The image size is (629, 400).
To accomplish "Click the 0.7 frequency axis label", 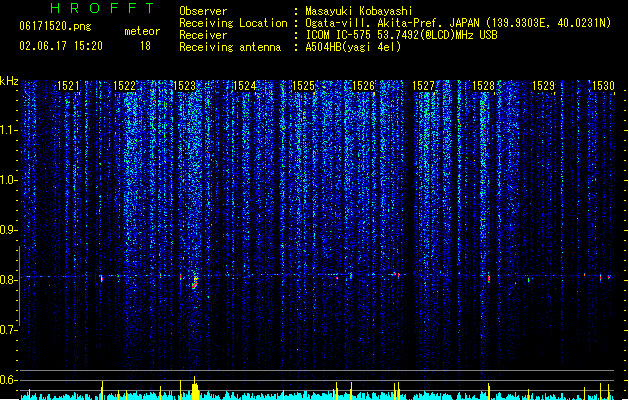I will click(8, 330).
